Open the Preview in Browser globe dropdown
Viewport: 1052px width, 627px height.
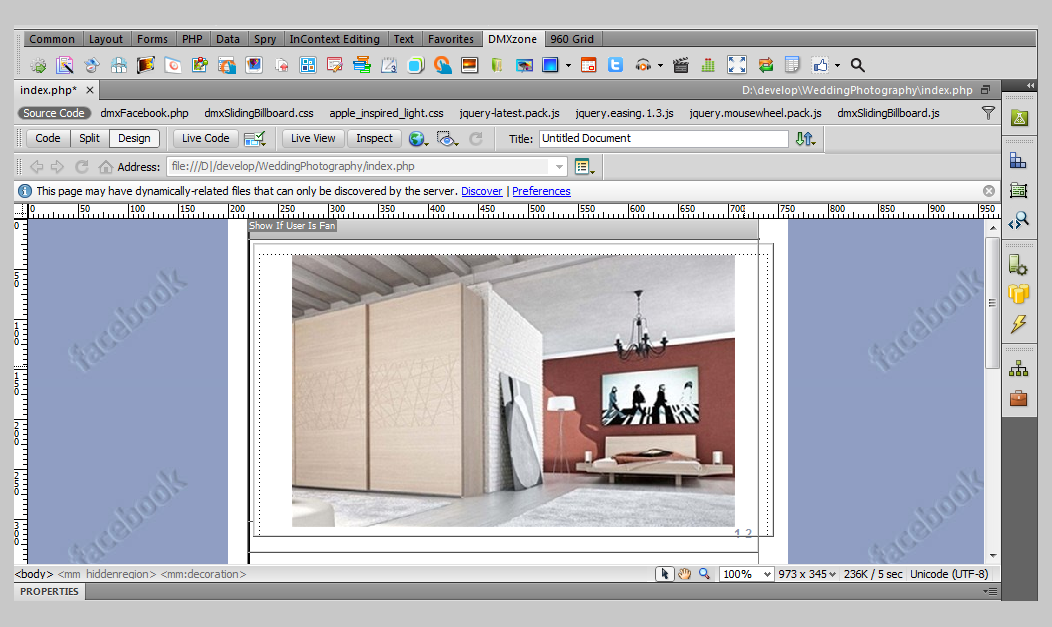pos(419,139)
